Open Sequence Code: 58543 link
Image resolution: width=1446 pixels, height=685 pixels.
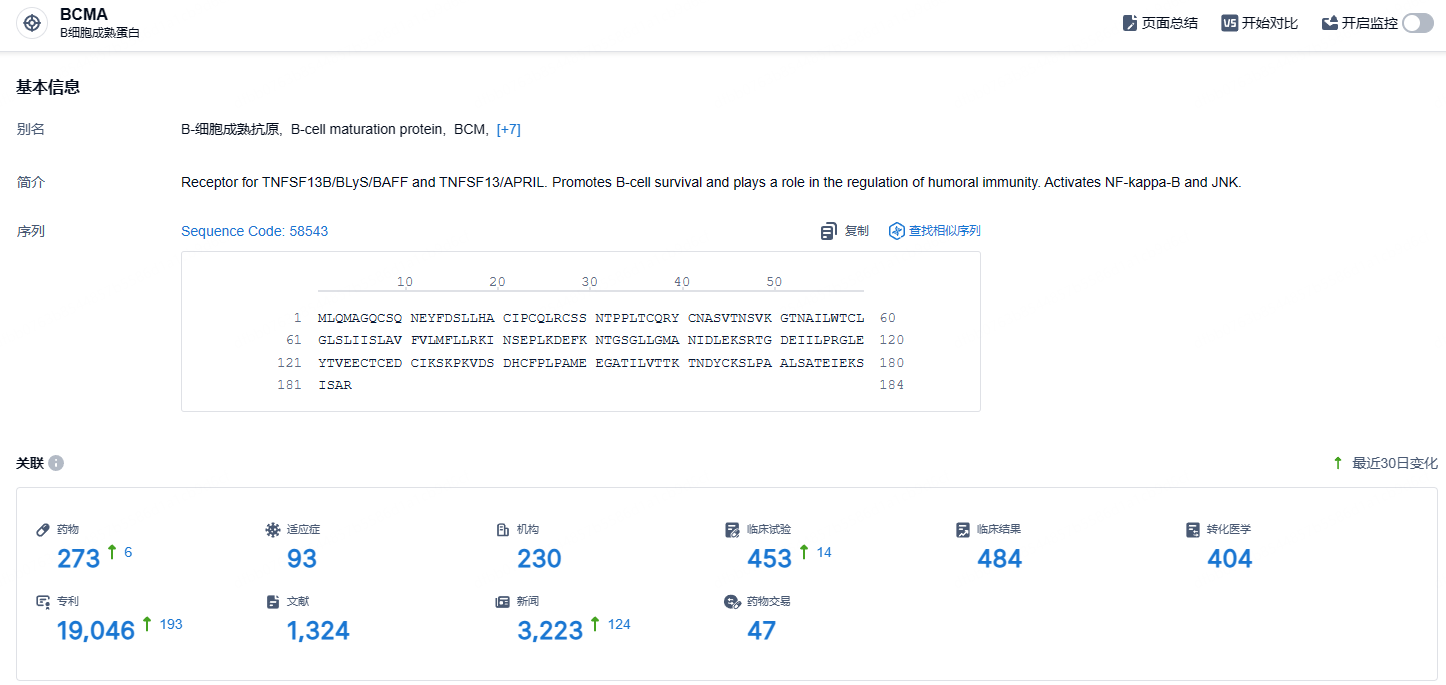coord(254,231)
